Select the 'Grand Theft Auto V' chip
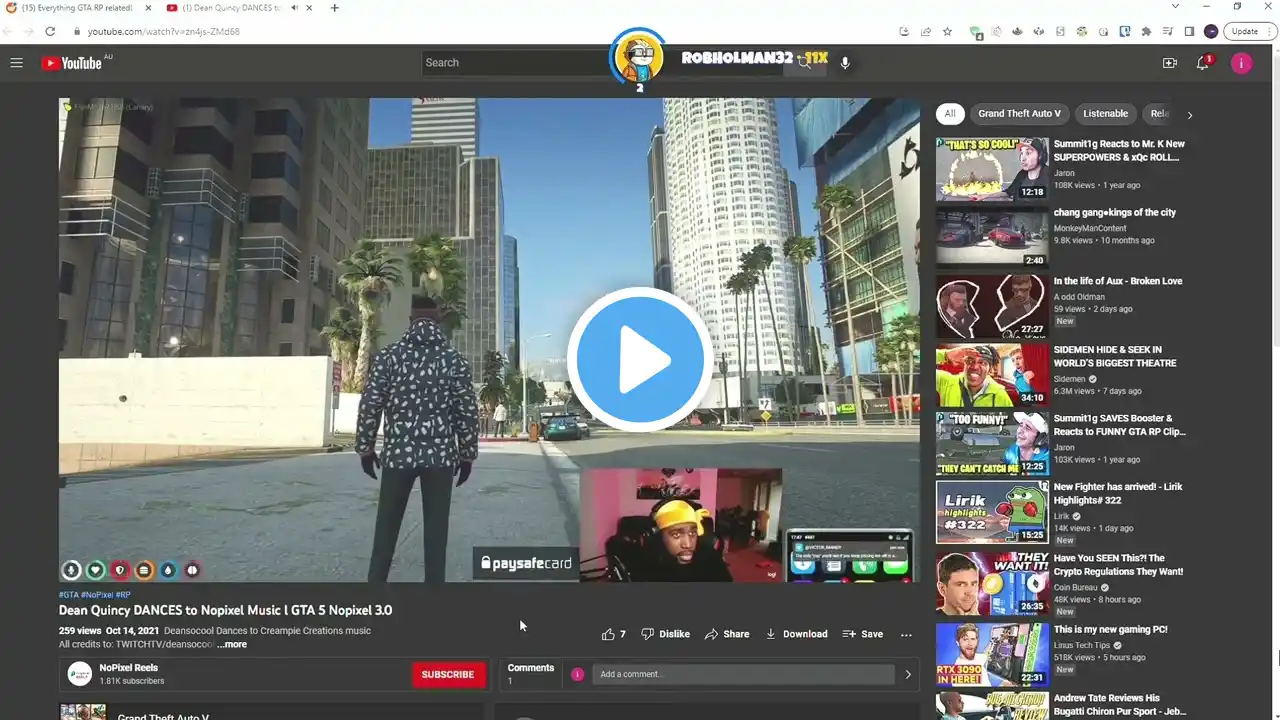 pyautogui.click(x=1019, y=114)
